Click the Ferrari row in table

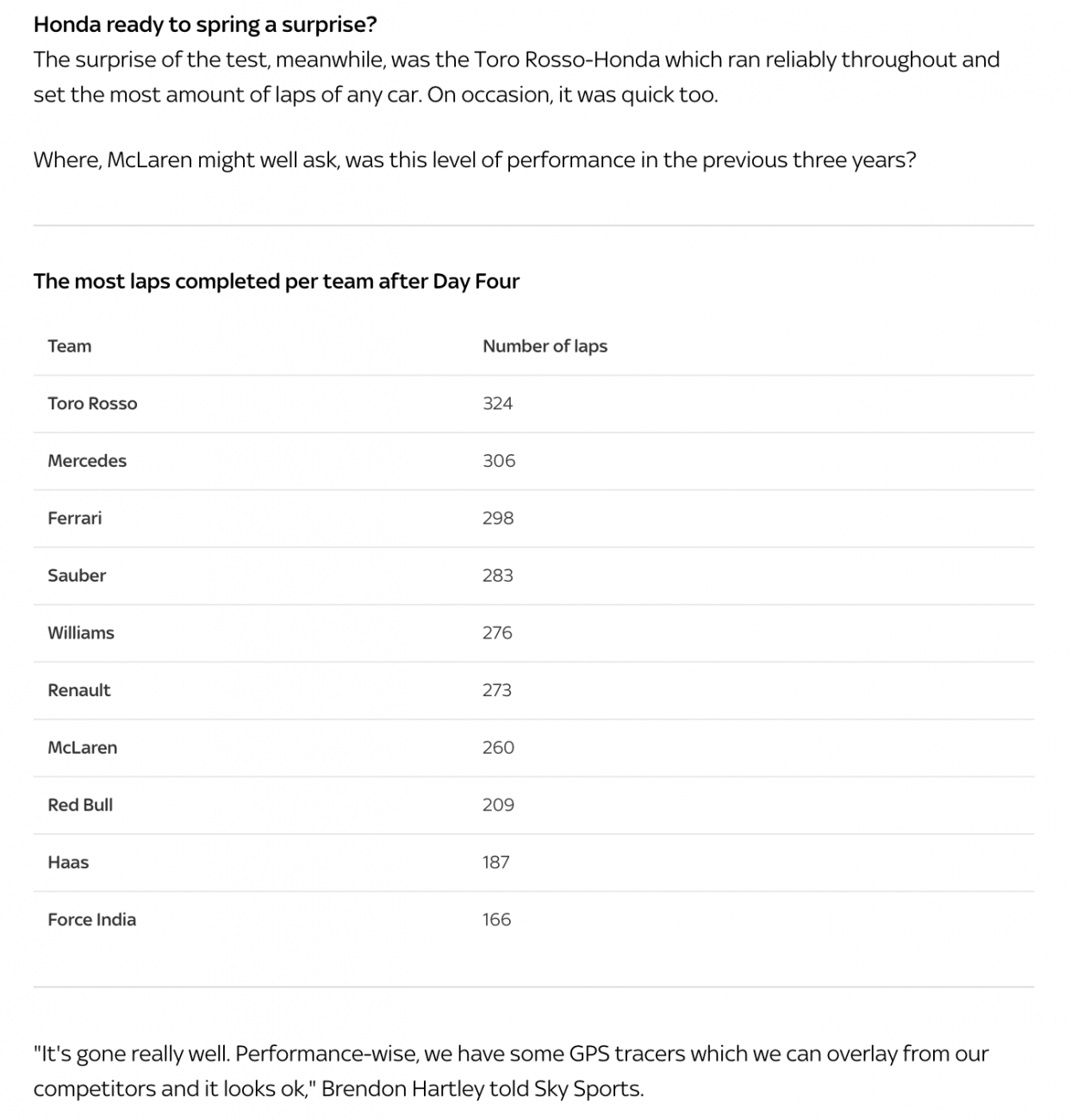(533, 519)
